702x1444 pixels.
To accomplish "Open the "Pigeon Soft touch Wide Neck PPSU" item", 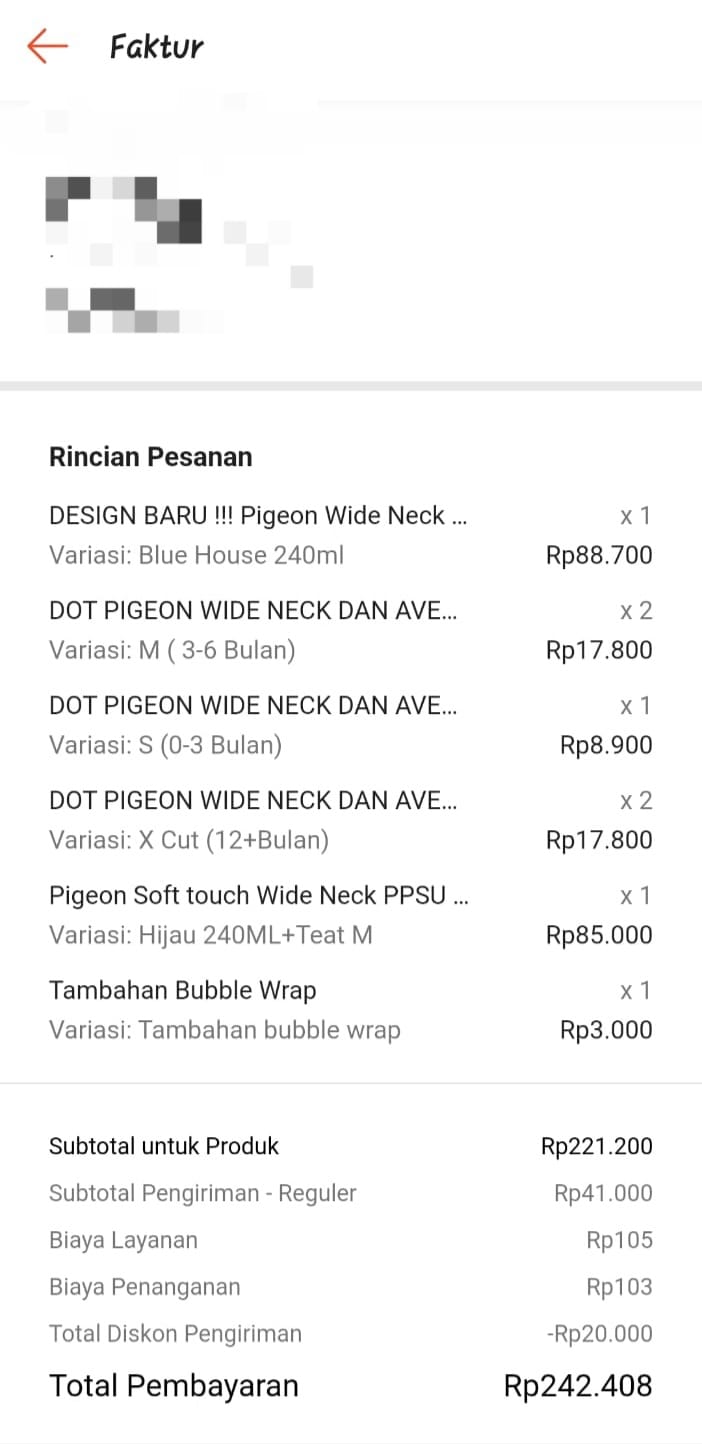I will click(x=258, y=895).
